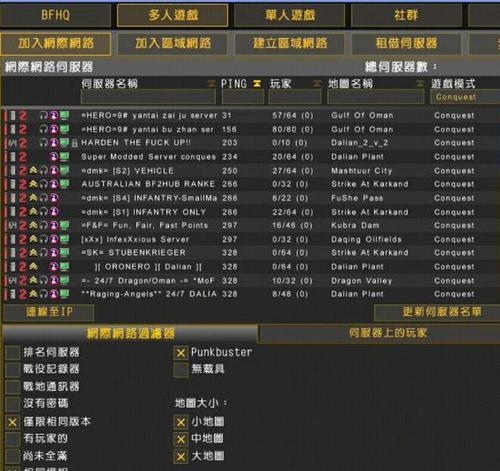Enable the 尚未全滿 filter checkbox
500x471 pixels.
tap(13, 456)
